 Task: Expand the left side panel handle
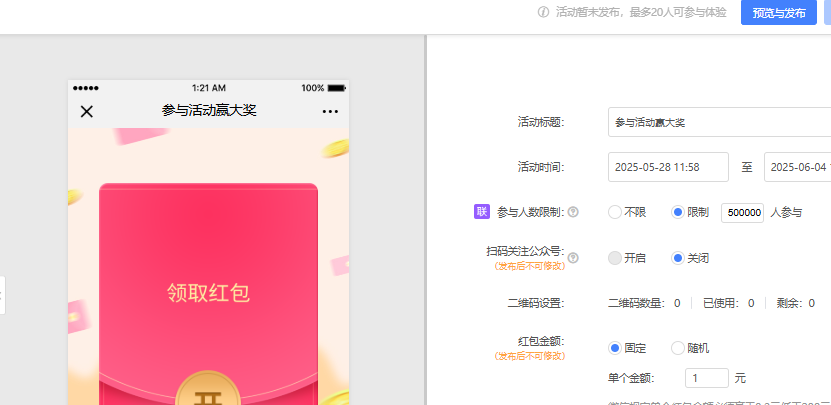(x=2, y=295)
